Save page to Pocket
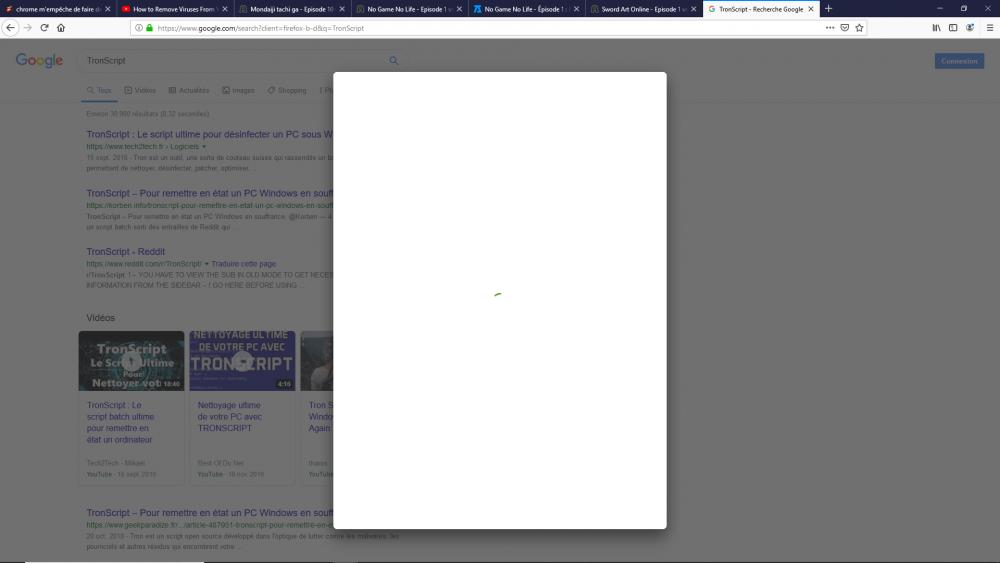 [844, 28]
